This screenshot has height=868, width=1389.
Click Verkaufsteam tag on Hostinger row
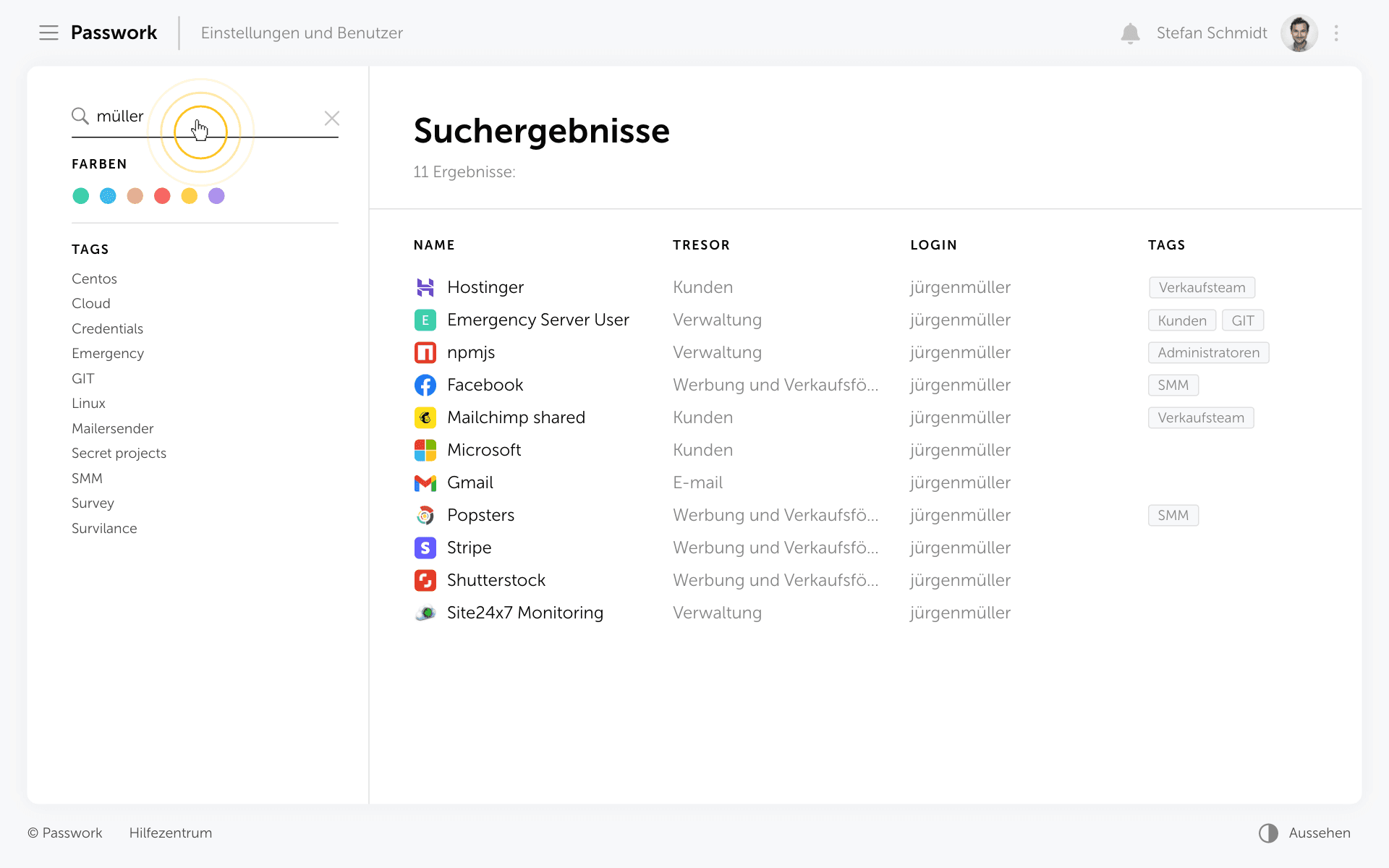click(1202, 287)
